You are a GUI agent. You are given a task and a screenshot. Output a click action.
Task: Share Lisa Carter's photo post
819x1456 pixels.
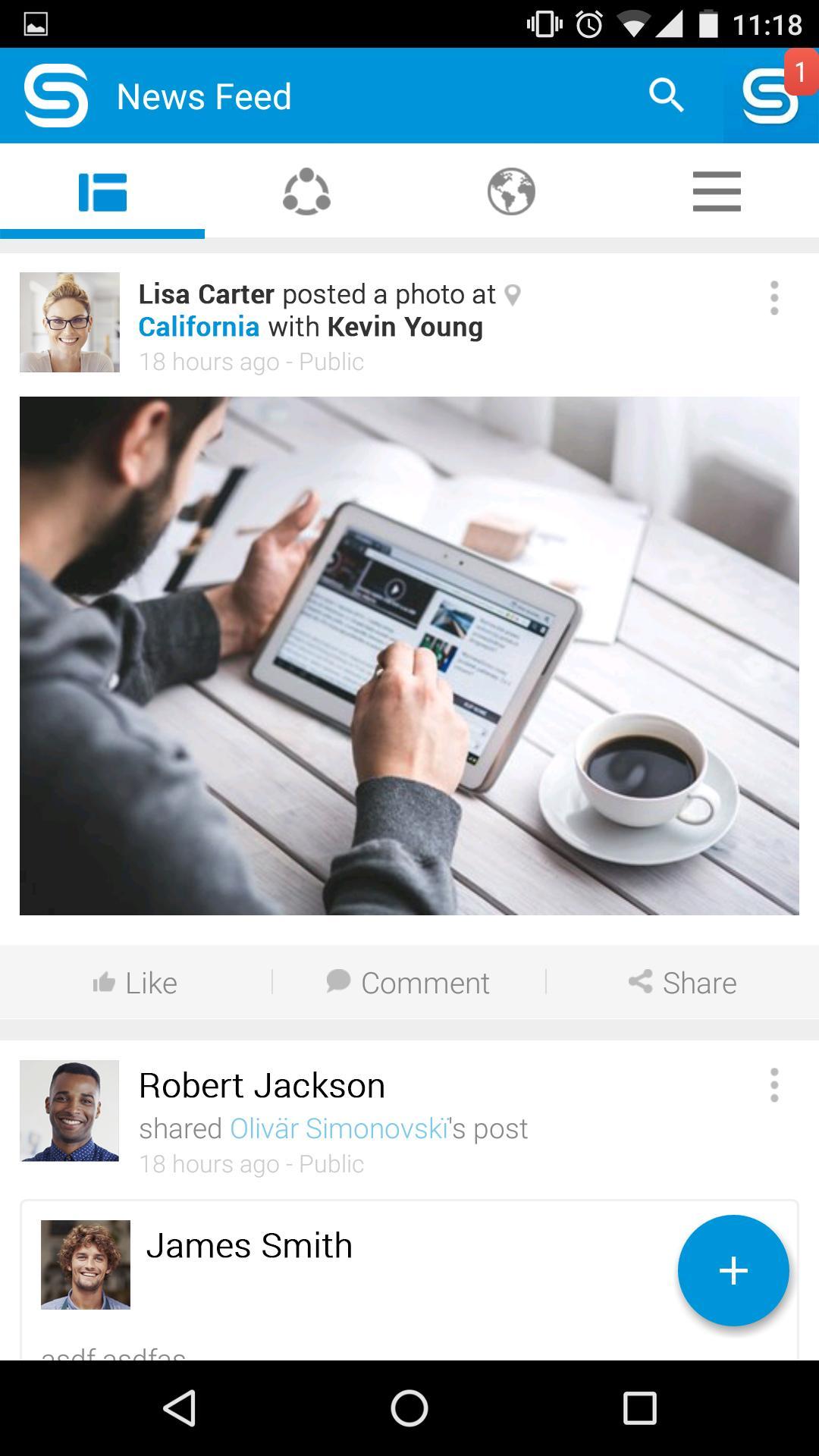(682, 983)
